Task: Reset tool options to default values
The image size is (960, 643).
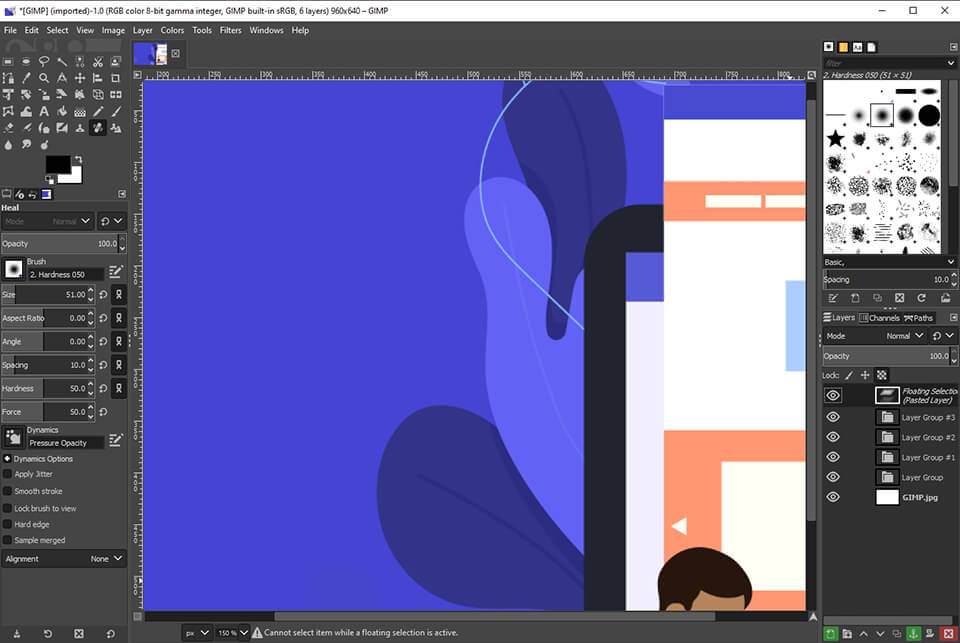Action: [110, 634]
